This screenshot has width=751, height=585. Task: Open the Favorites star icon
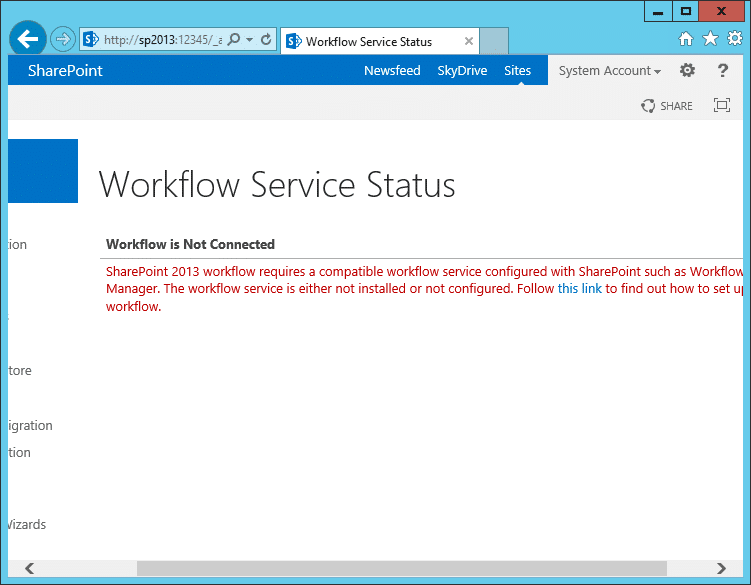710,39
